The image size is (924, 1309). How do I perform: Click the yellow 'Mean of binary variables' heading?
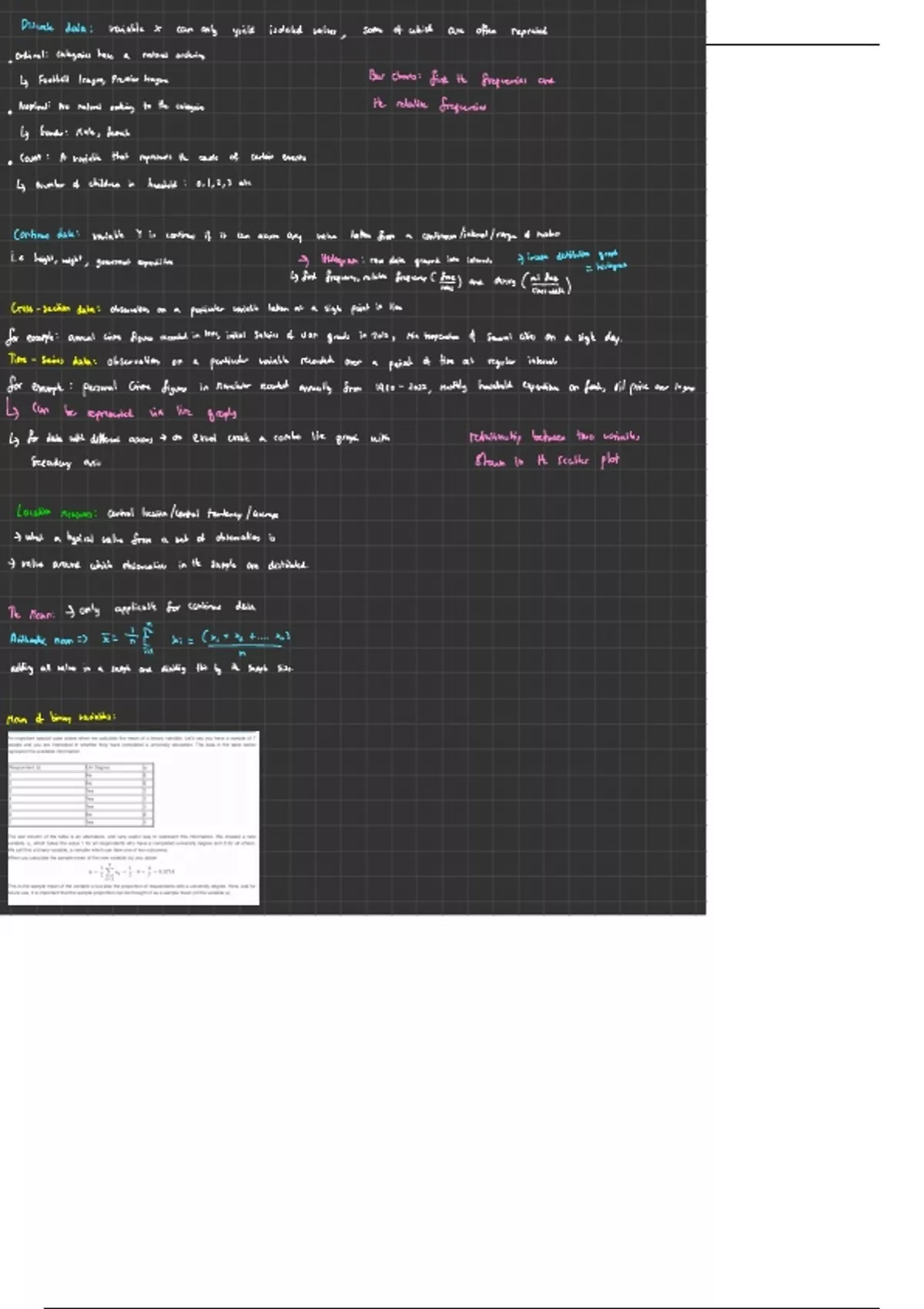click(x=61, y=718)
